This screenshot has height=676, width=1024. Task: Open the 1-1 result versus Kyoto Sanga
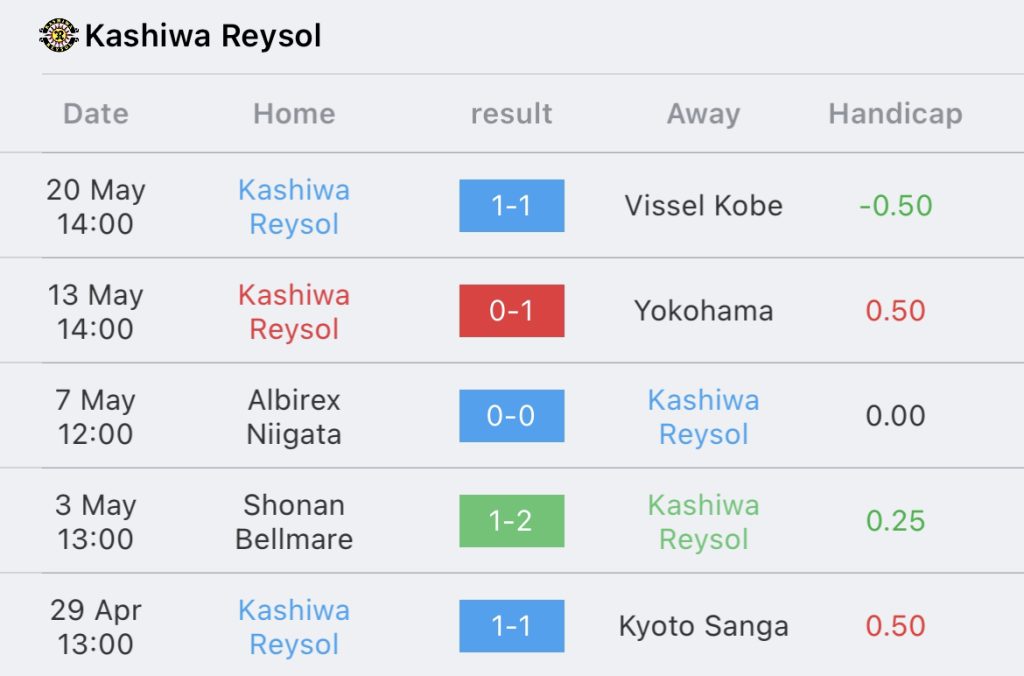pyautogui.click(x=511, y=626)
